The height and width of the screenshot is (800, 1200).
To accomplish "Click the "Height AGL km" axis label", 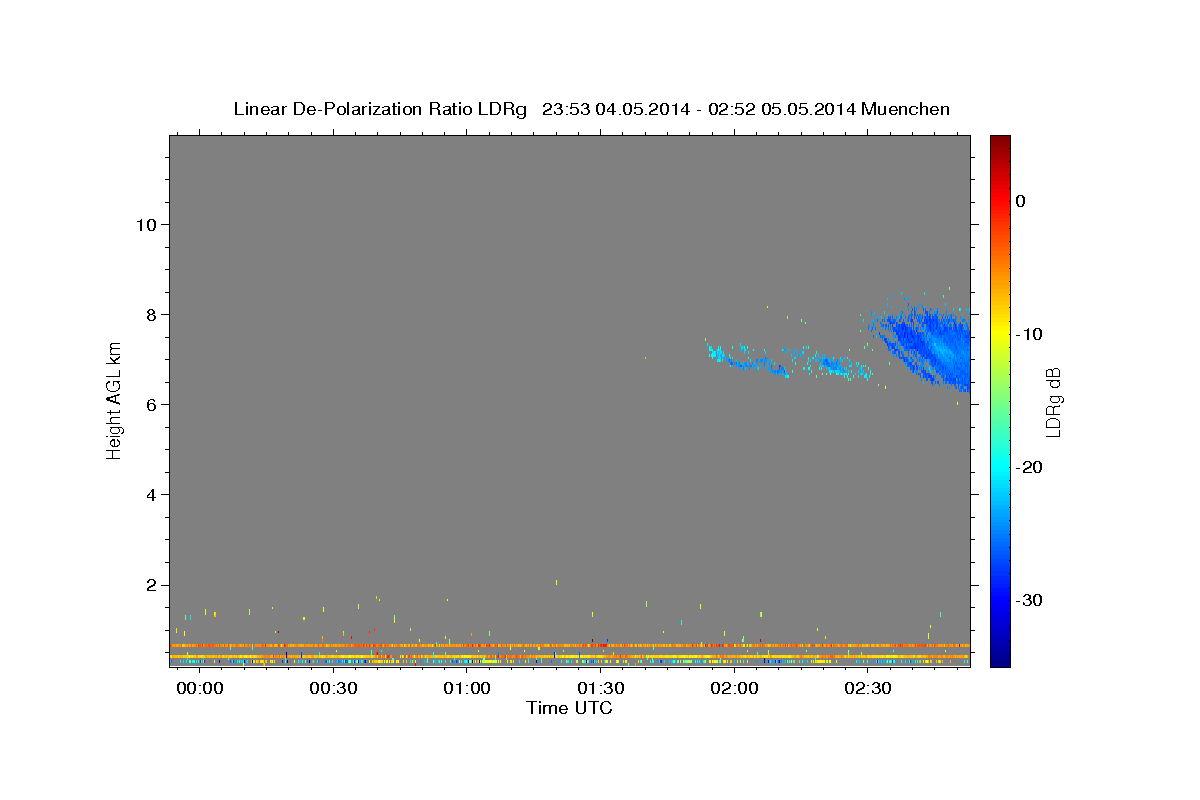I will click(114, 400).
